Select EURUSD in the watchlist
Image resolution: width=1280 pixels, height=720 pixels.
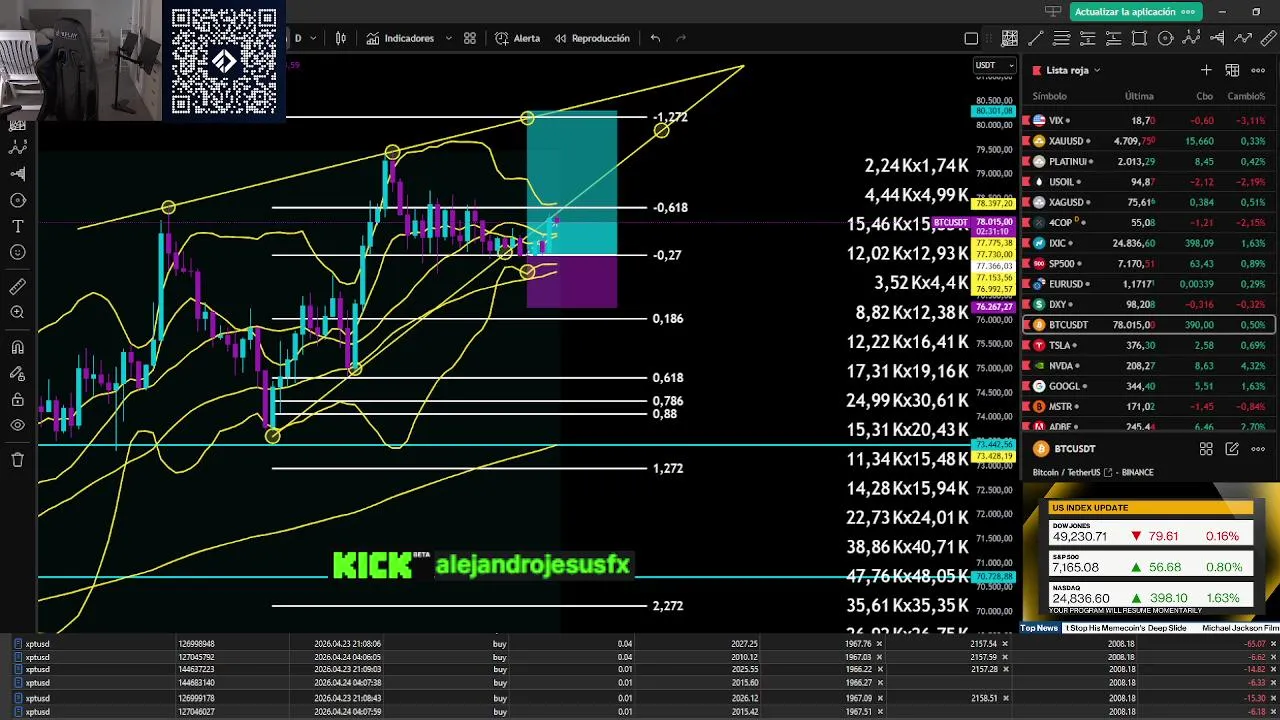click(x=1148, y=284)
